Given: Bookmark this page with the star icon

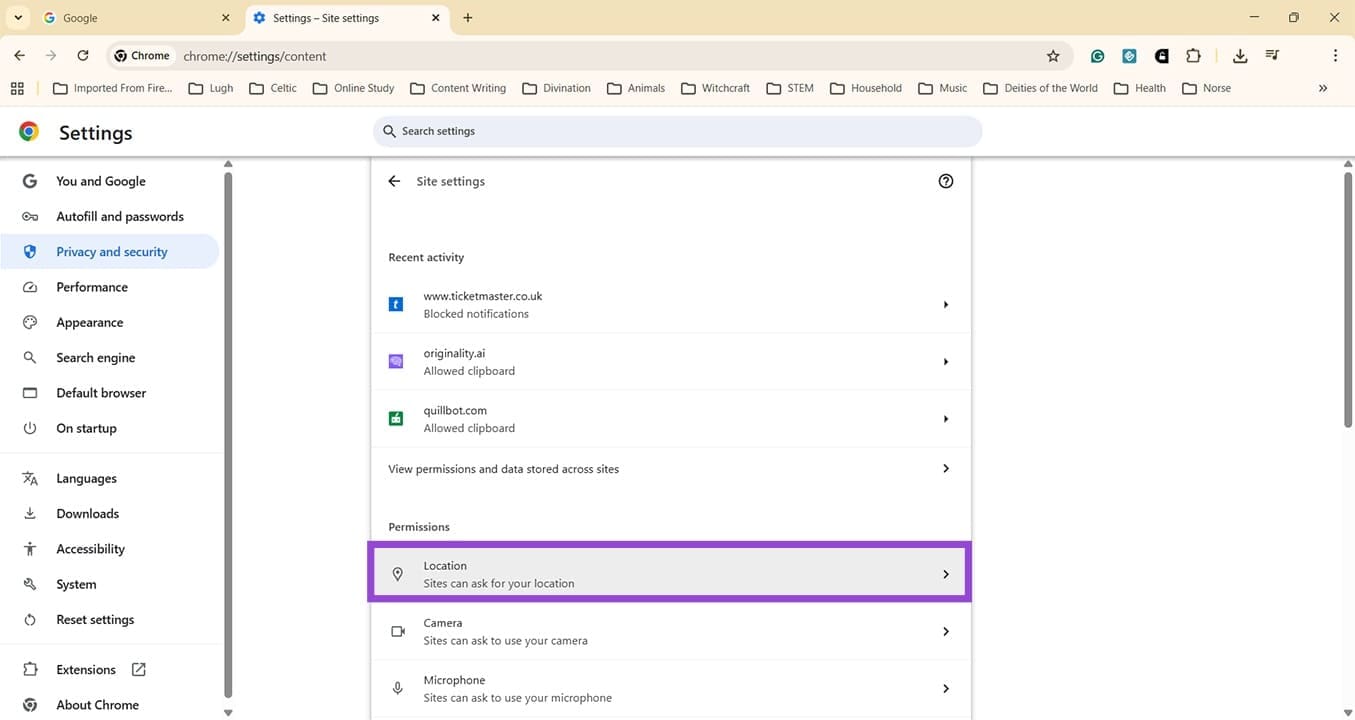Looking at the screenshot, I should point(1053,57).
